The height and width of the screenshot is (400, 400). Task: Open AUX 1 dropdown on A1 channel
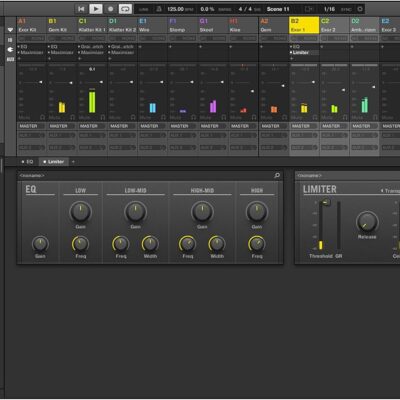click(x=31, y=136)
